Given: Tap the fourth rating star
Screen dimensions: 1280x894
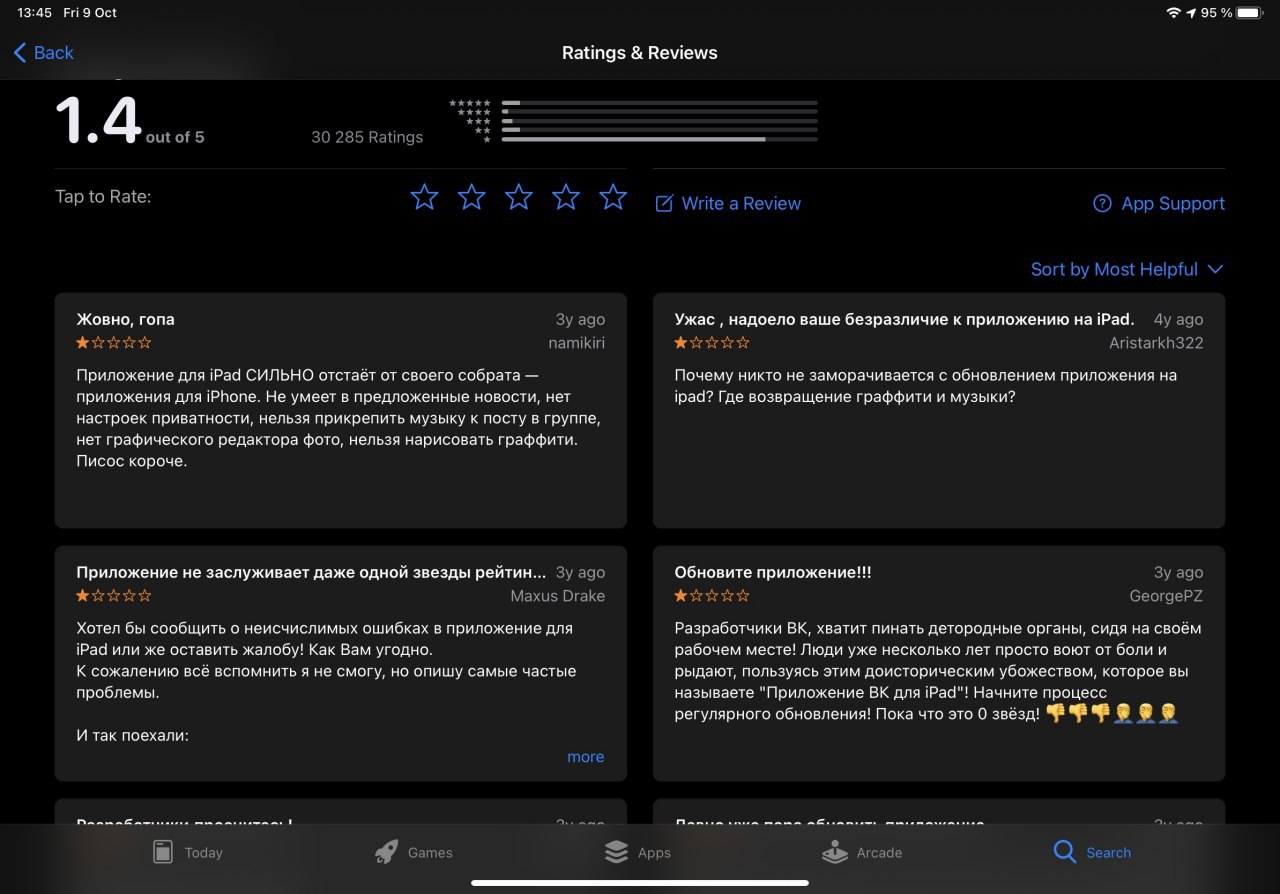Looking at the screenshot, I should [x=566, y=197].
